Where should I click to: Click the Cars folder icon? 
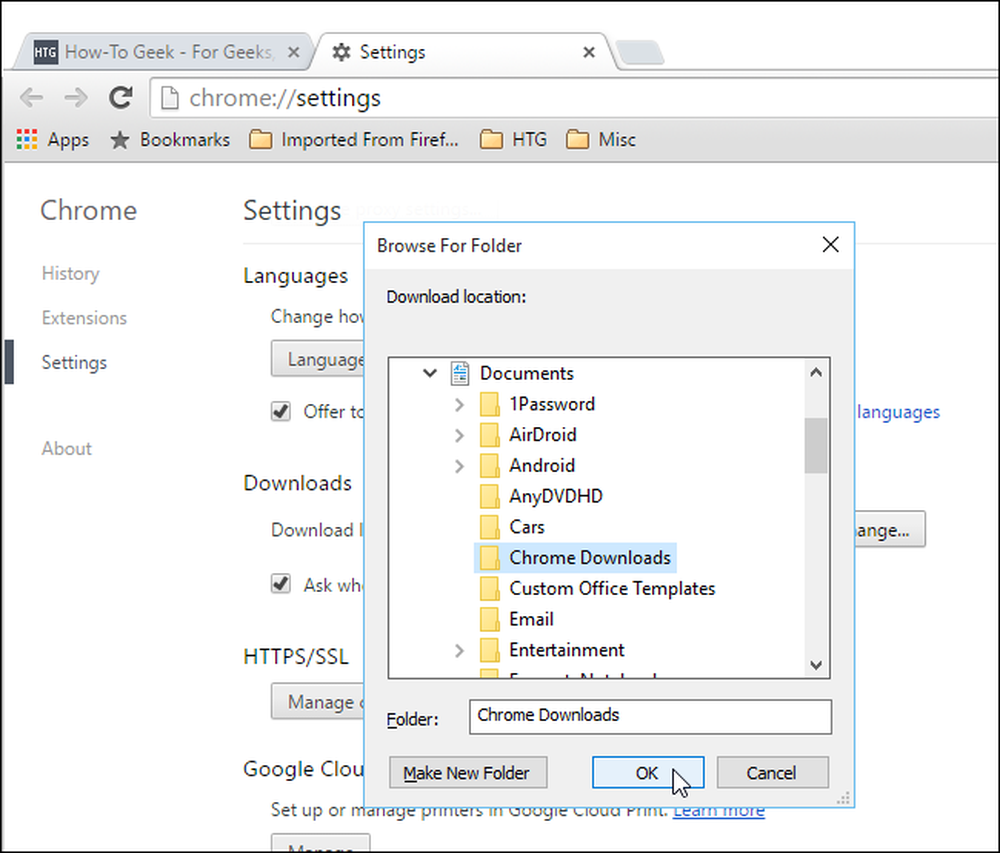[489, 527]
